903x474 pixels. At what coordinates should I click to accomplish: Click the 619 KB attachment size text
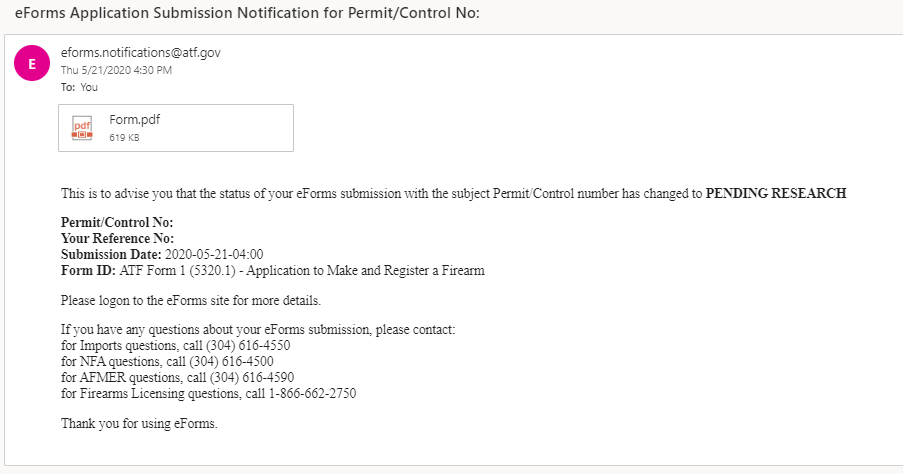tap(124, 137)
